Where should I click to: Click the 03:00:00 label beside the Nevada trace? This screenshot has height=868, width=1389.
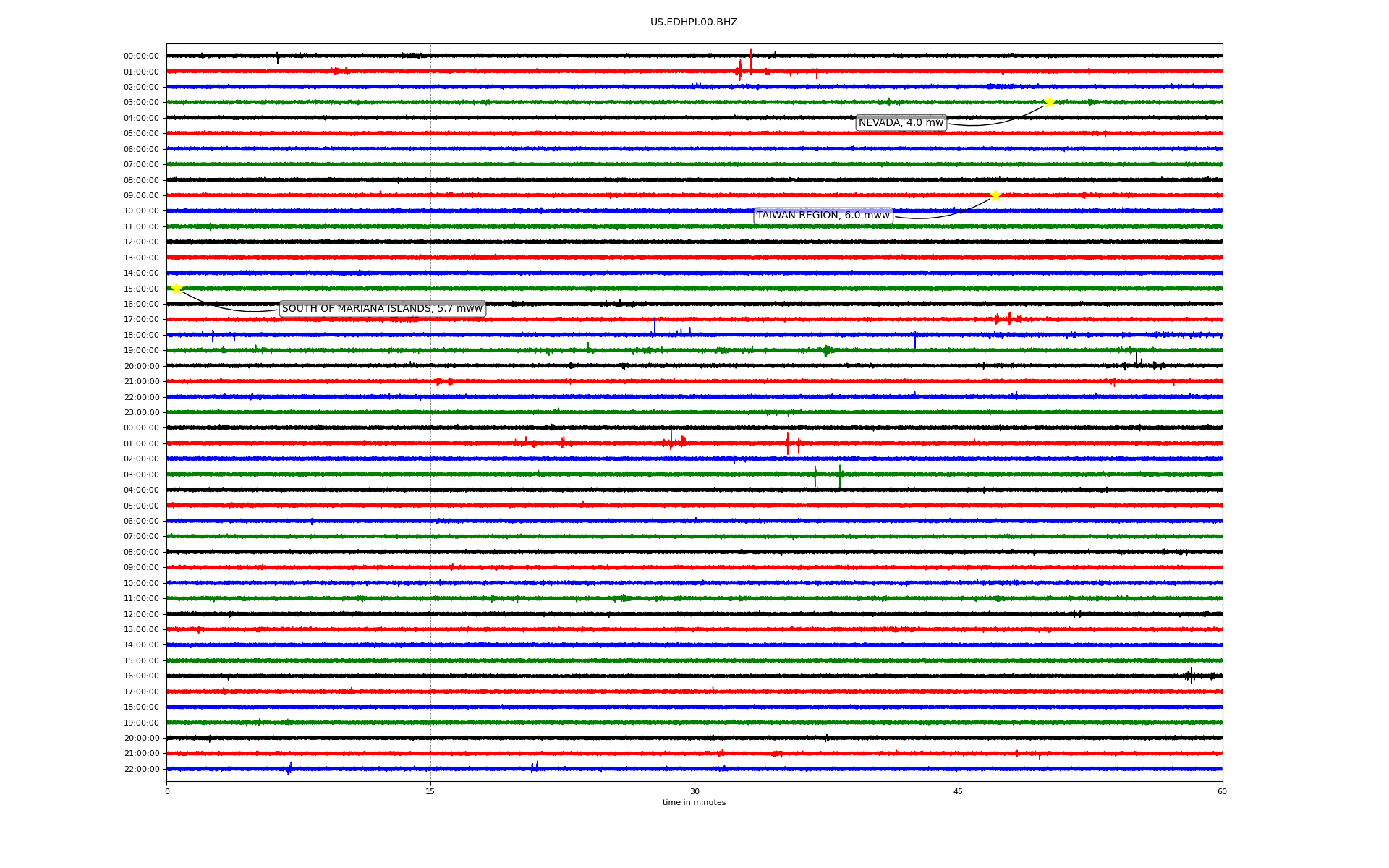[x=141, y=103]
